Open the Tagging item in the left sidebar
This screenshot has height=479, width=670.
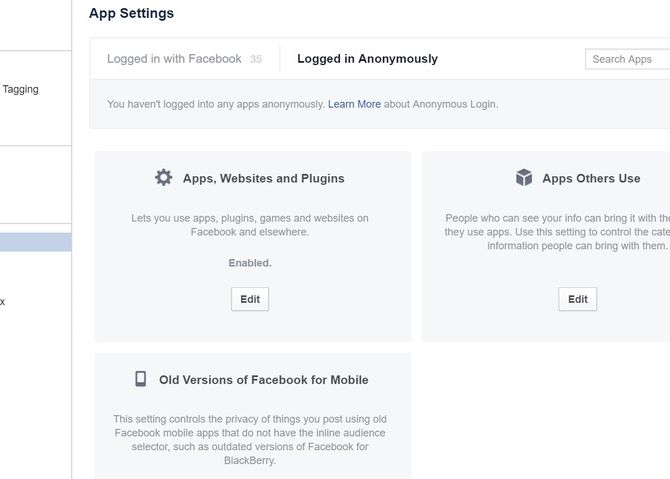(x=20, y=89)
